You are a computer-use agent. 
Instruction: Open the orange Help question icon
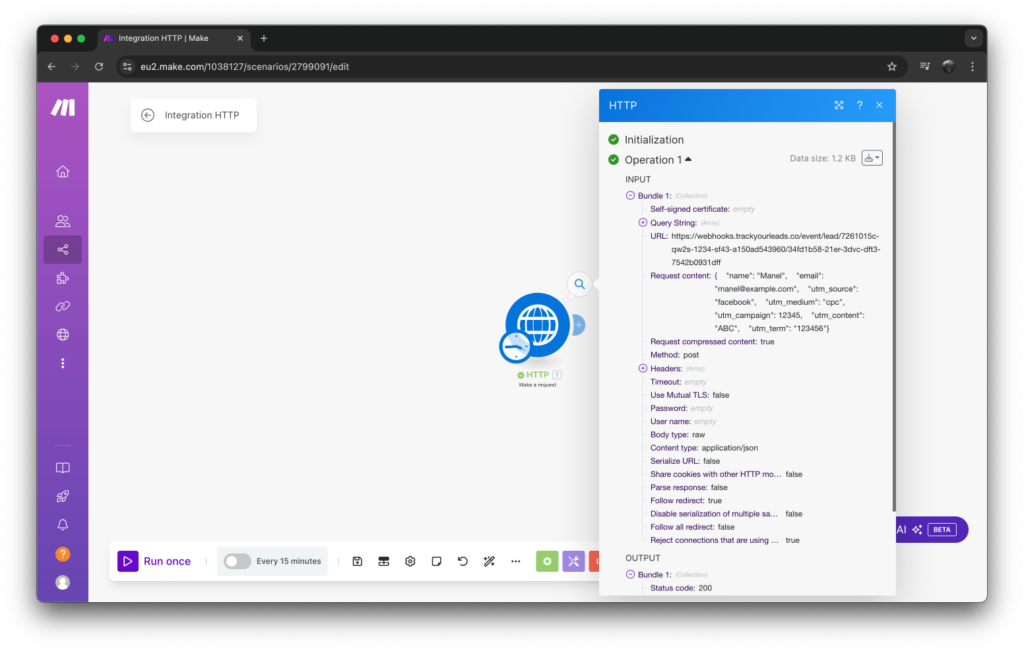(63, 554)
